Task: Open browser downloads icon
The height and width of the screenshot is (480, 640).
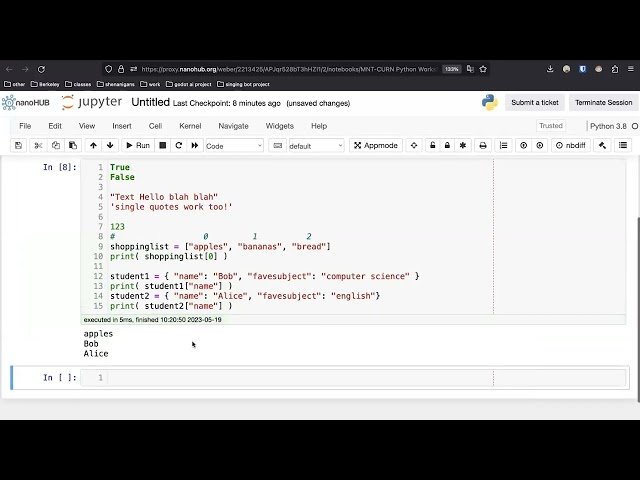Action: 550,69
